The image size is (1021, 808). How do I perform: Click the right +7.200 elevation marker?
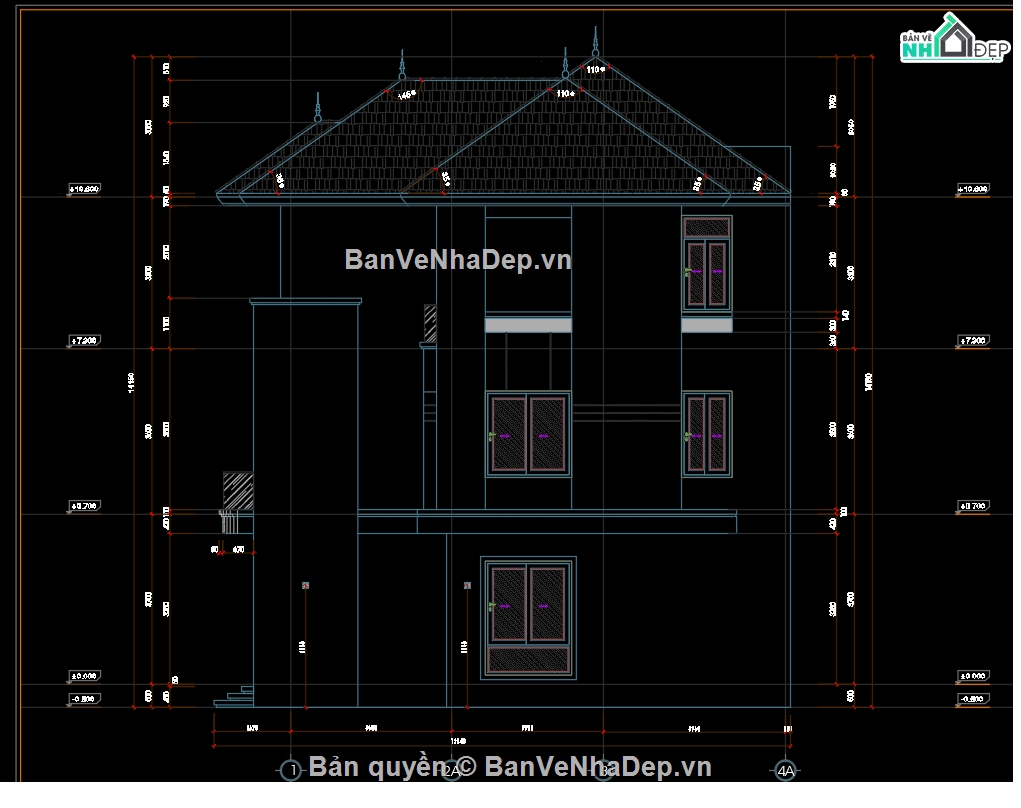(973, 341)
